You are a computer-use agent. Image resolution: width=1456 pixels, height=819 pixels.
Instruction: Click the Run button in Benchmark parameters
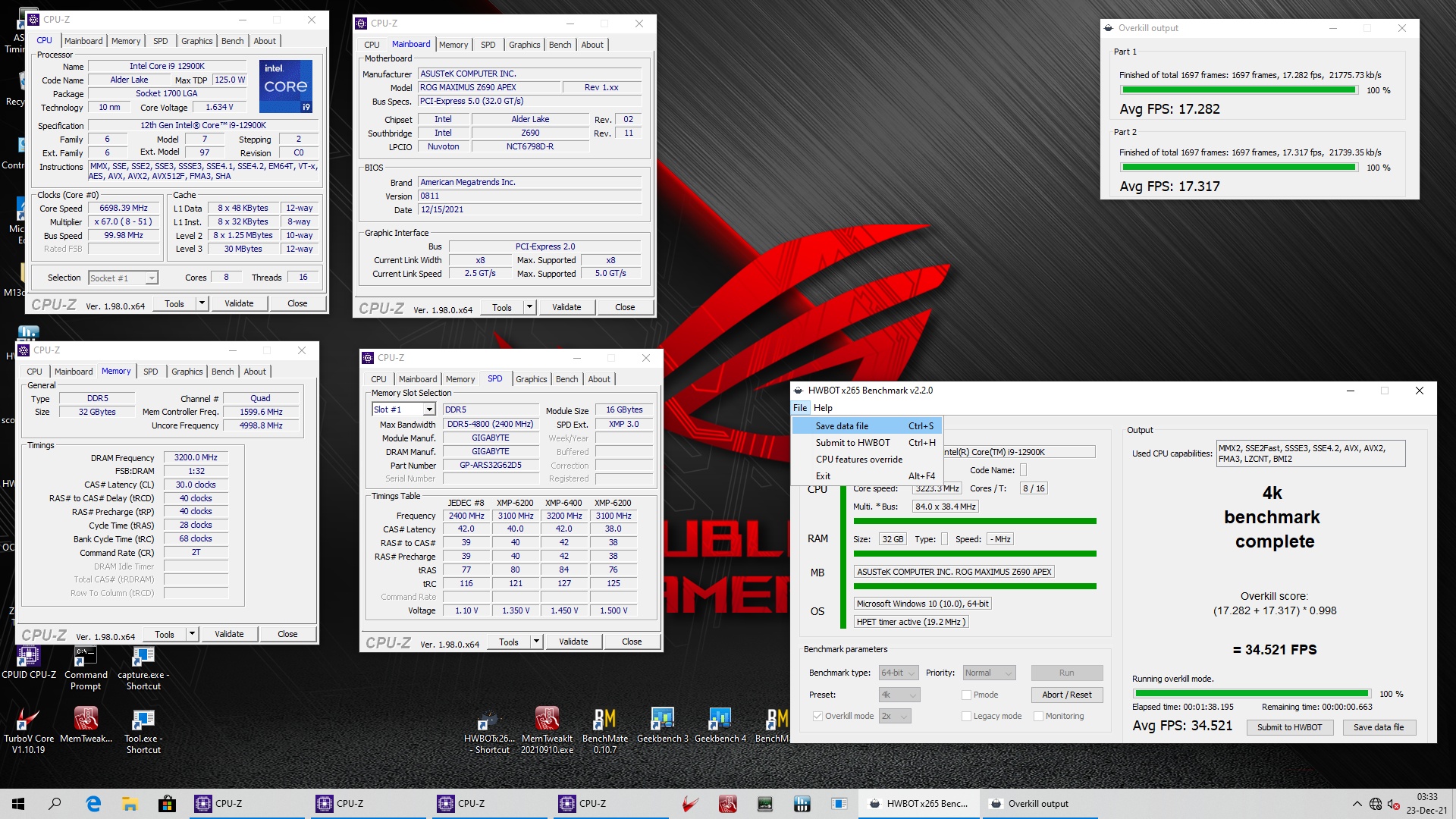tap(1066, 673)
